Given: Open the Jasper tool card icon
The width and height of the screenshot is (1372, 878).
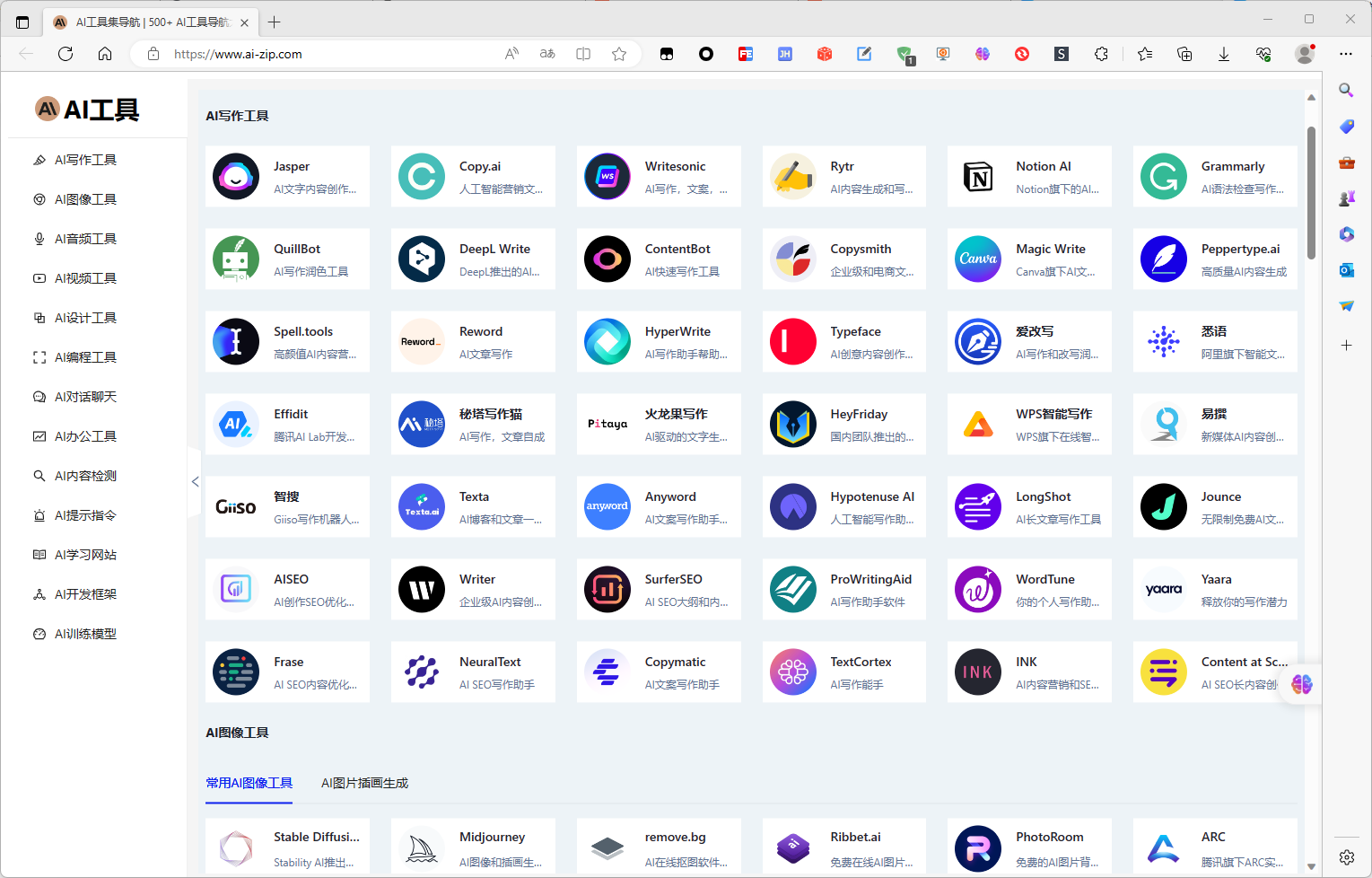Looking at the screenshot, I should 236,177.
